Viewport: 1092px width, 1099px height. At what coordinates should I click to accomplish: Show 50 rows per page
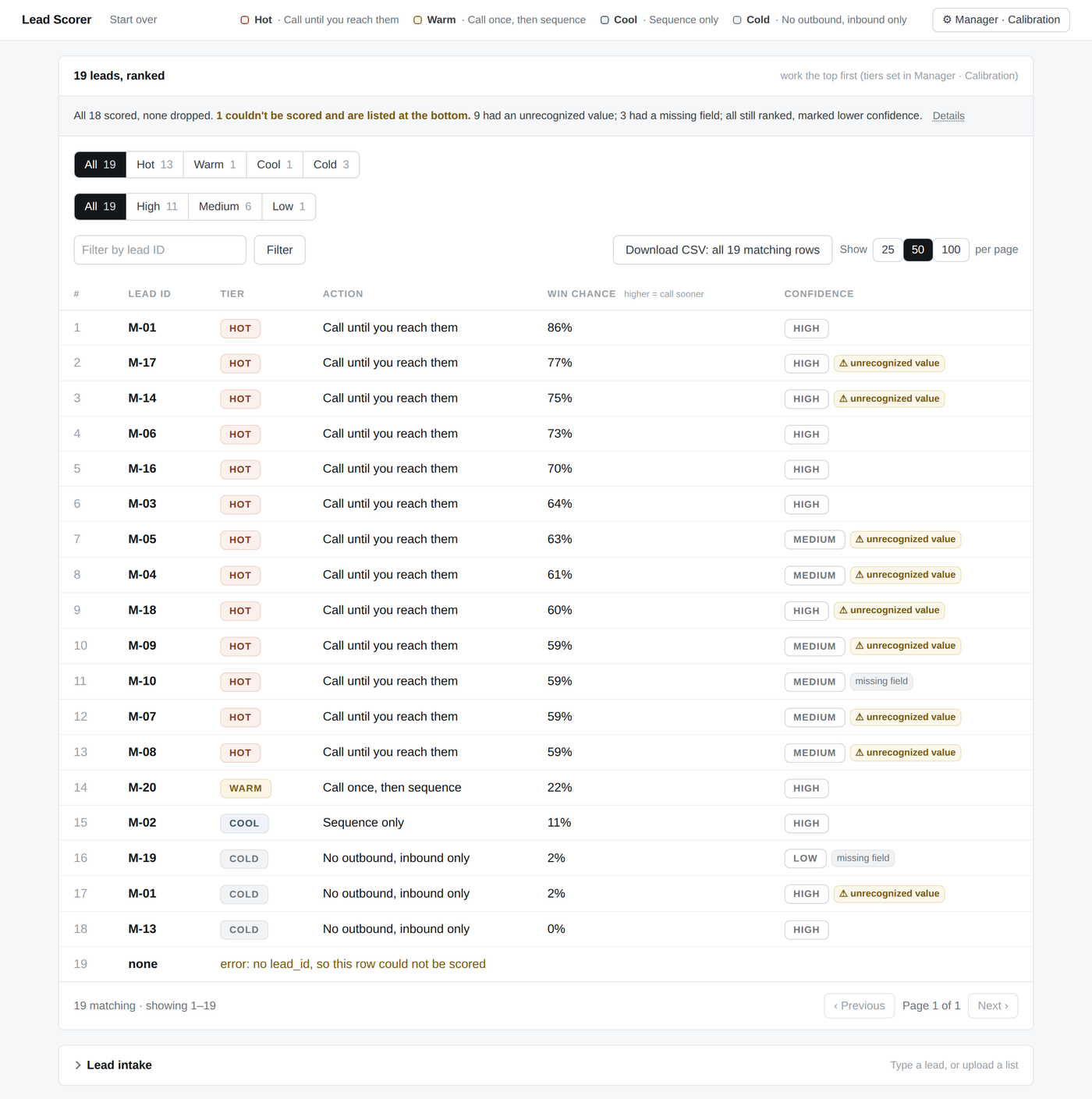[x=918, y=250]
